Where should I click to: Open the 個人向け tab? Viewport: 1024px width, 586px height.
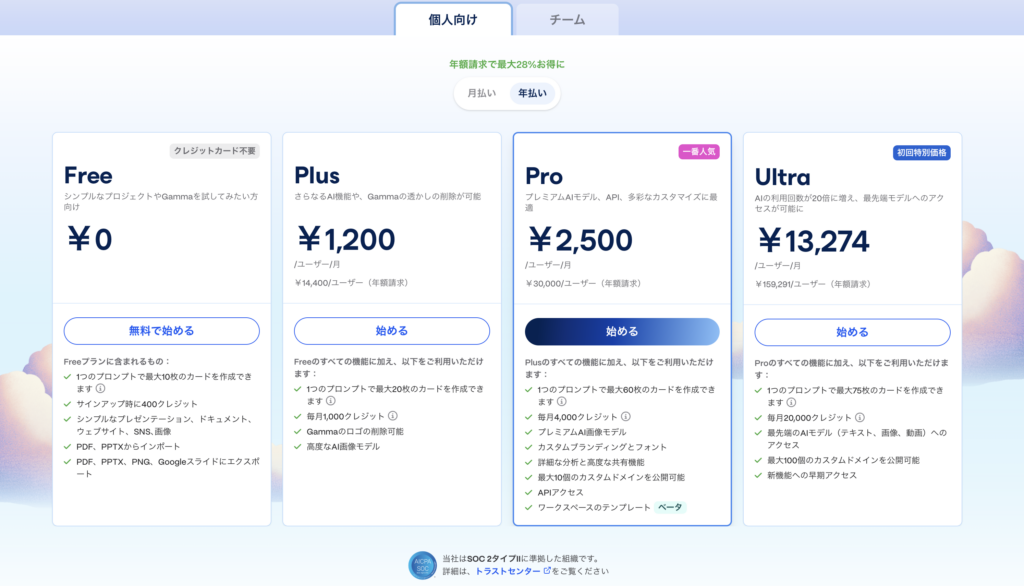(453, 19)
